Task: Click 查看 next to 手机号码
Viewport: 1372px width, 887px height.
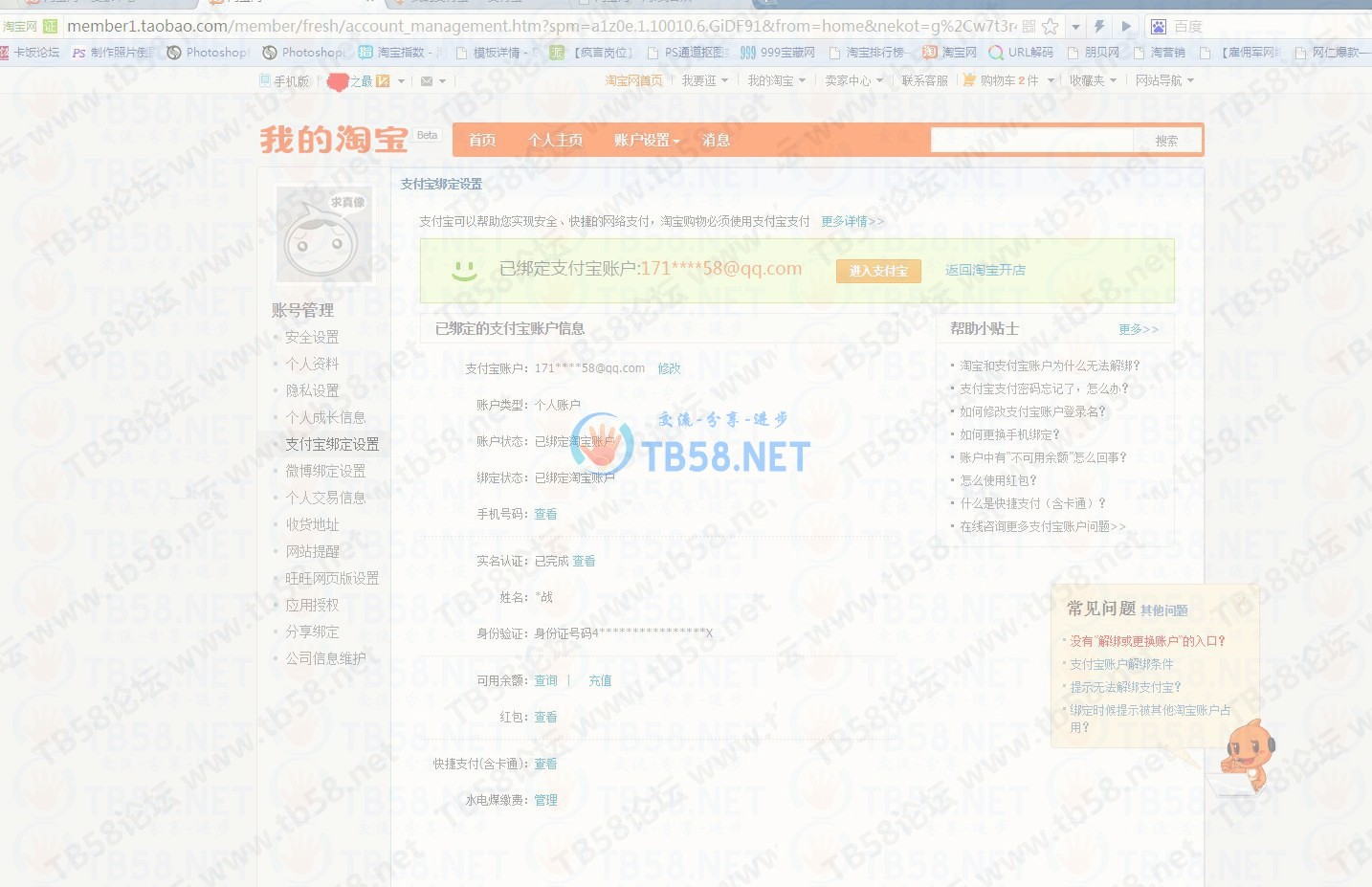Action: (545, 514)
